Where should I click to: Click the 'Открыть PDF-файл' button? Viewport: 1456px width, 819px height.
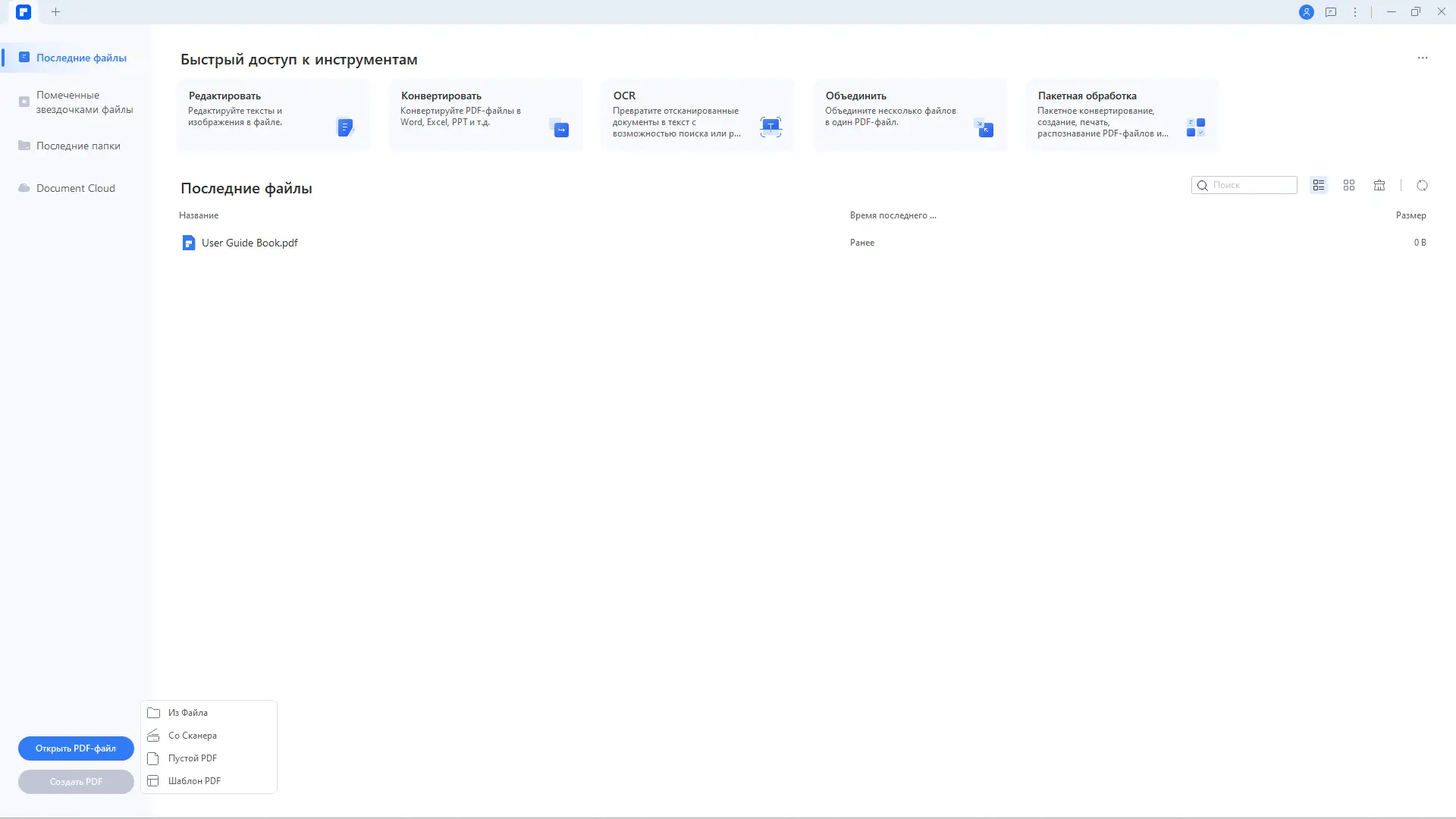76,748
